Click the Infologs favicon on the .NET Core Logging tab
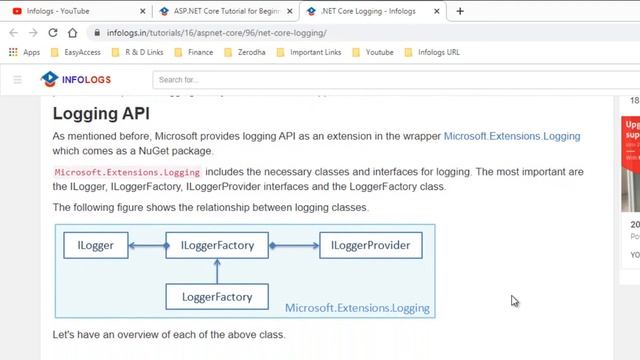This screenshot has height=360, width=640. pos(311,11)
